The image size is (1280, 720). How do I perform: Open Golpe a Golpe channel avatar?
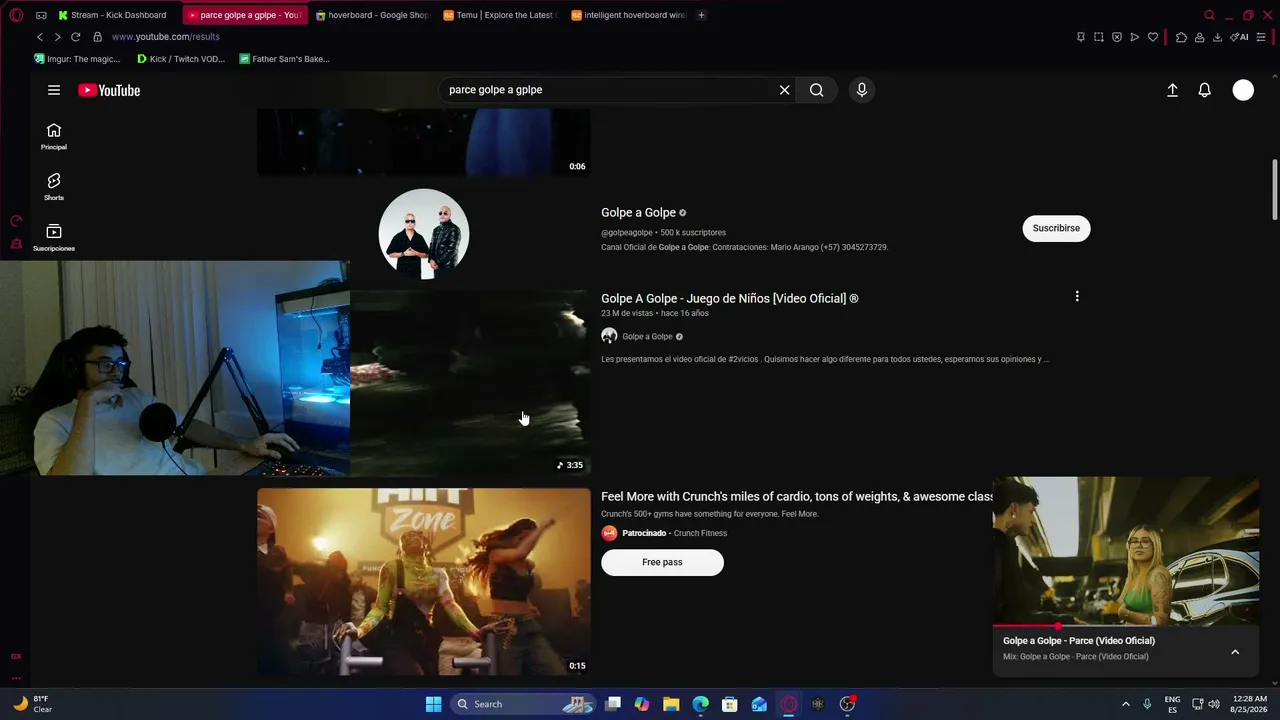[x=424, y=234]
